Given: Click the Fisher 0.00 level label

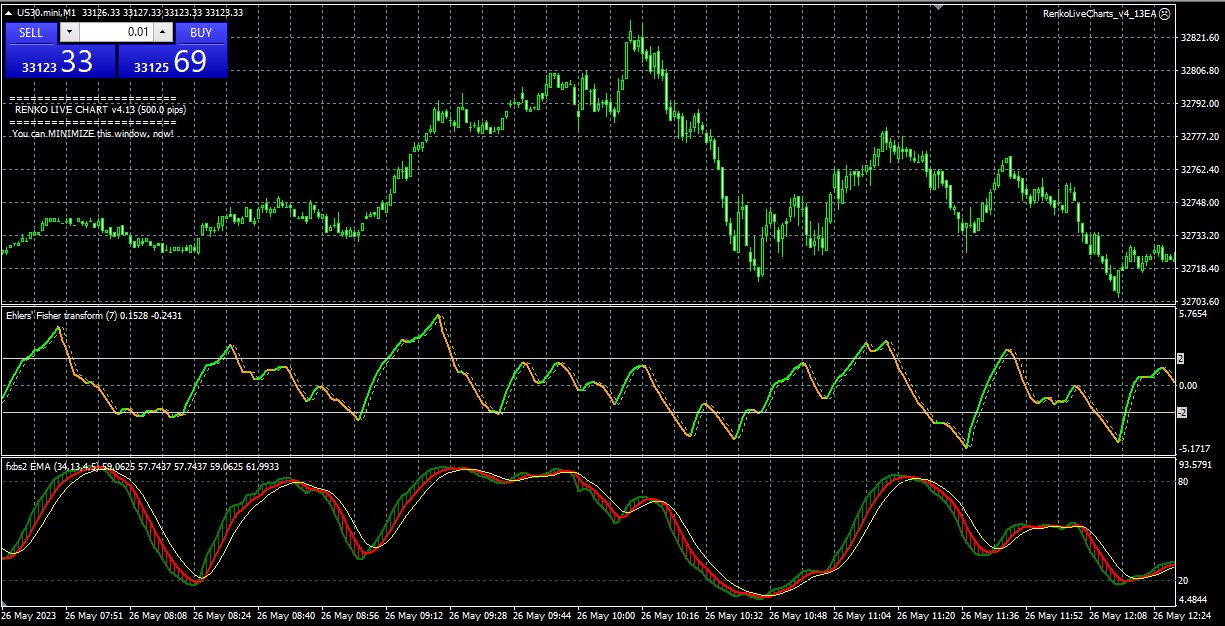Looking at the screenshot, I should [x=1189, y=385].
